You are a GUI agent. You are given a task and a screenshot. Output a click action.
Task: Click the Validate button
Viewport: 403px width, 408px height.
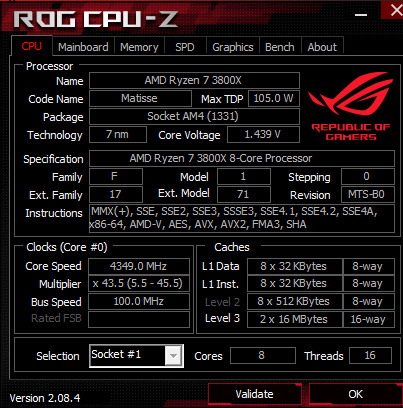tap(254, 394)
